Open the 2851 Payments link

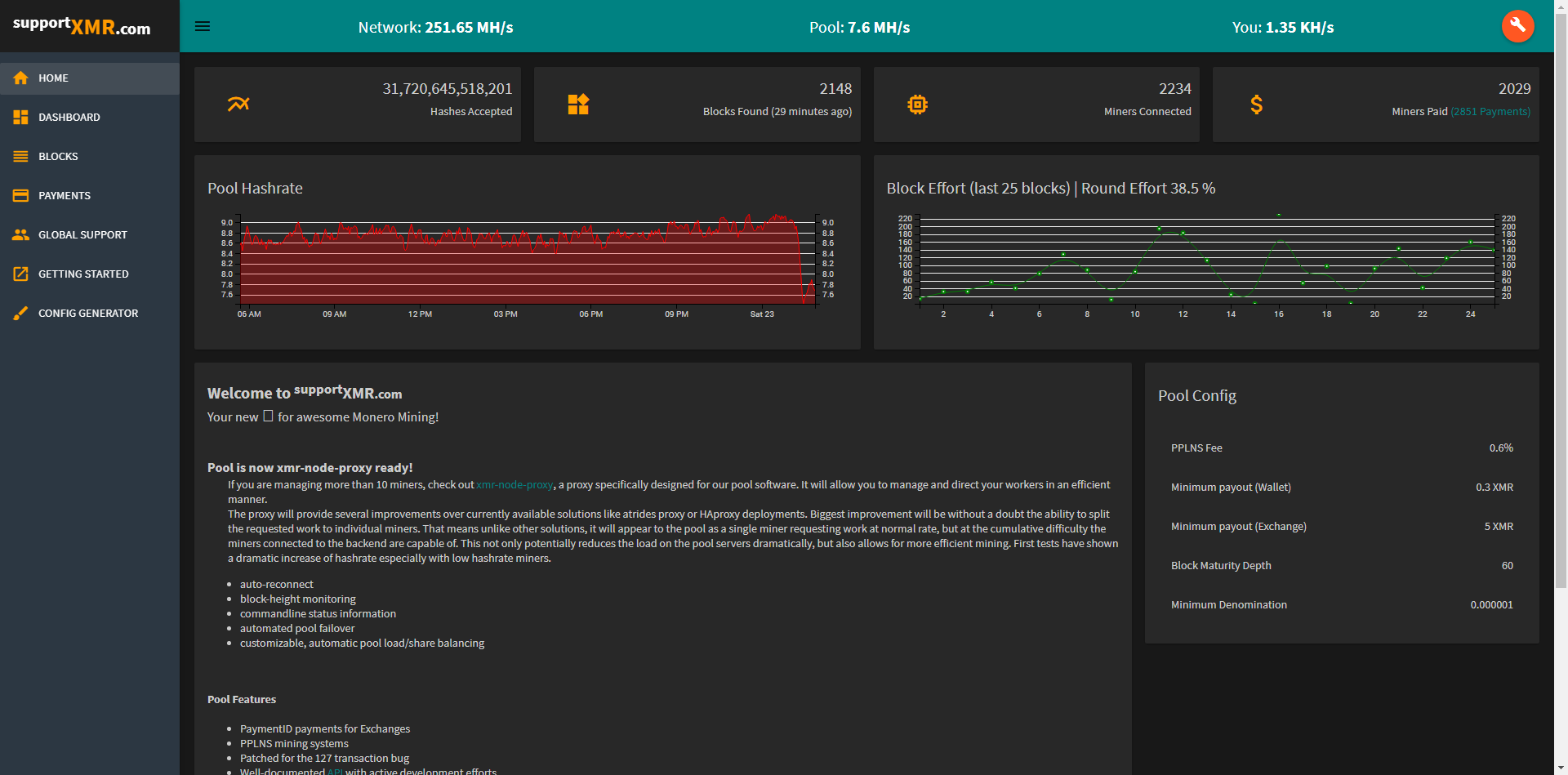coord(1490,112)
